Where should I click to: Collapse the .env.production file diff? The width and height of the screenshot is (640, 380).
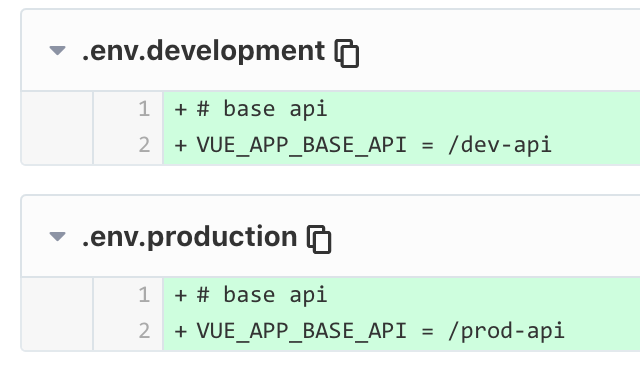[x=58, y=236]
